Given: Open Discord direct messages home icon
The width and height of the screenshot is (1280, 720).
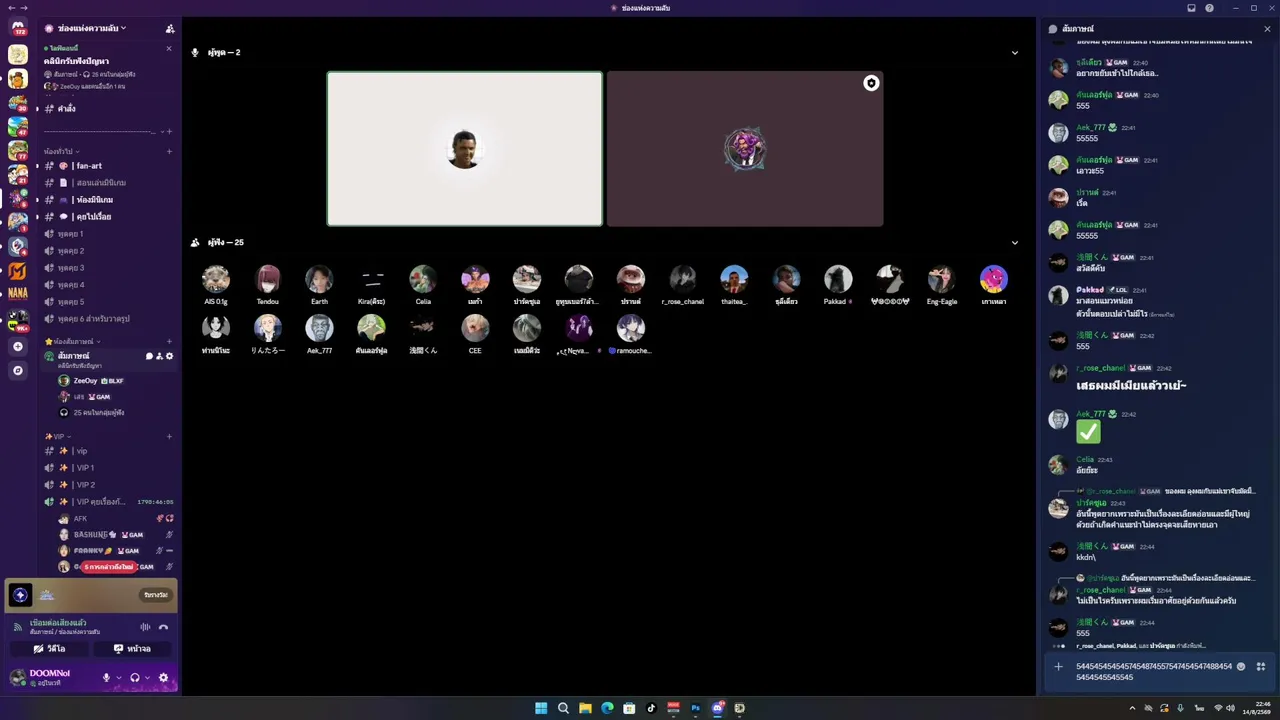Looking at the screenshot, I should coord(18,29).
